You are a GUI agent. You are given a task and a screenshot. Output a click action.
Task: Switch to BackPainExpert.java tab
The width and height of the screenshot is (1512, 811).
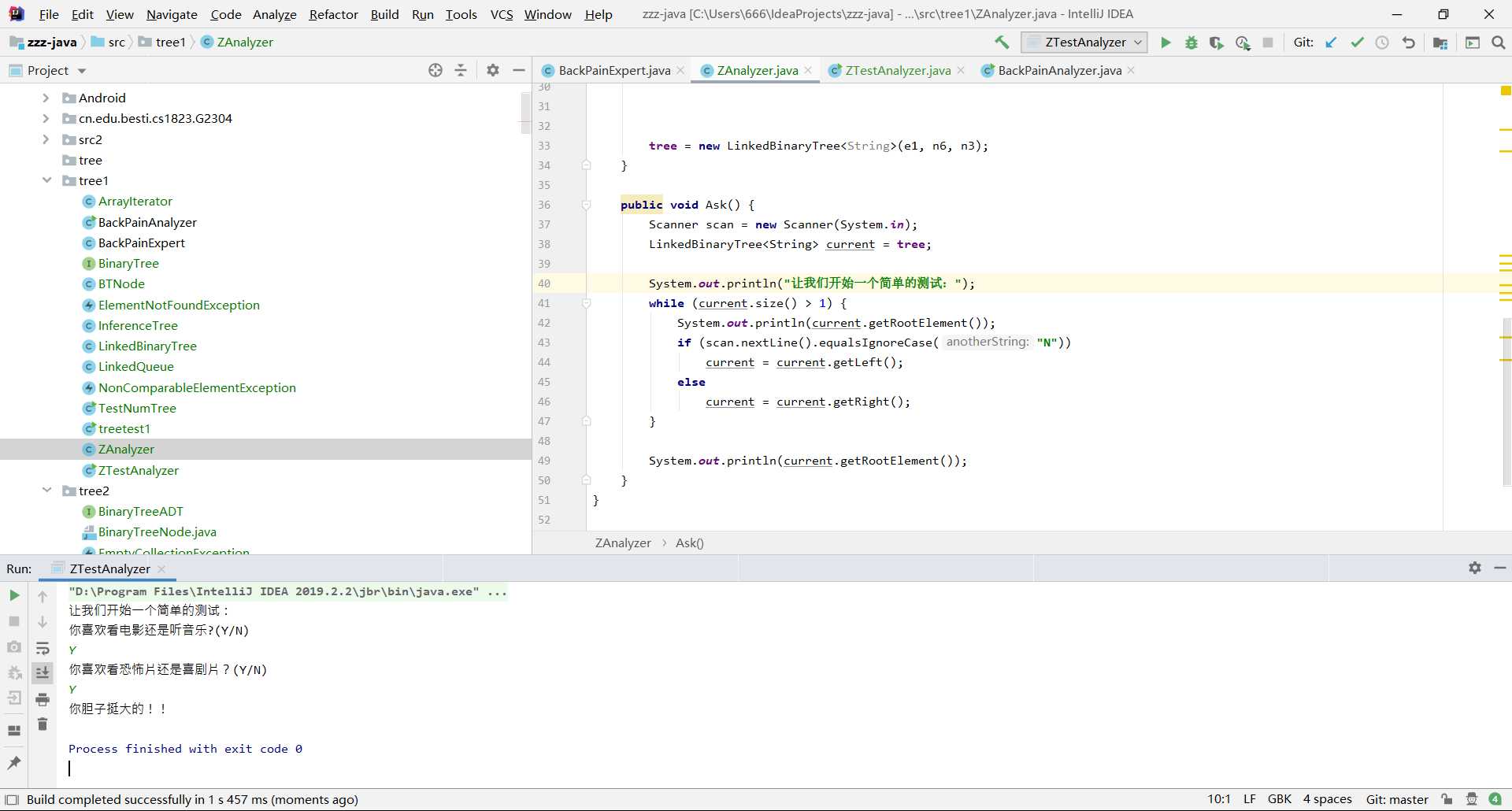(614, 70)
